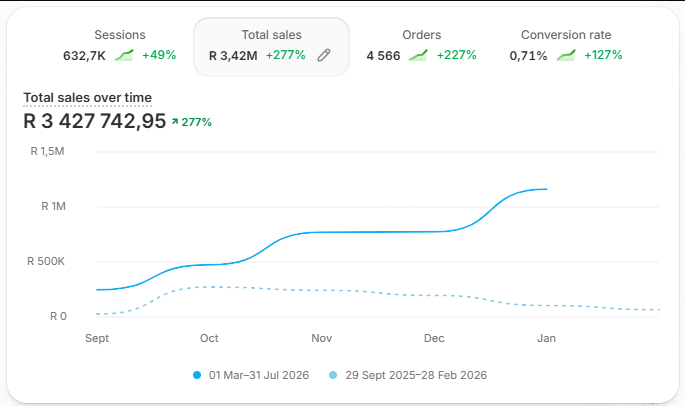Click the Oct axis label
Image resolution: width=685 pixels, height=406 pixels.
point(209,338)
